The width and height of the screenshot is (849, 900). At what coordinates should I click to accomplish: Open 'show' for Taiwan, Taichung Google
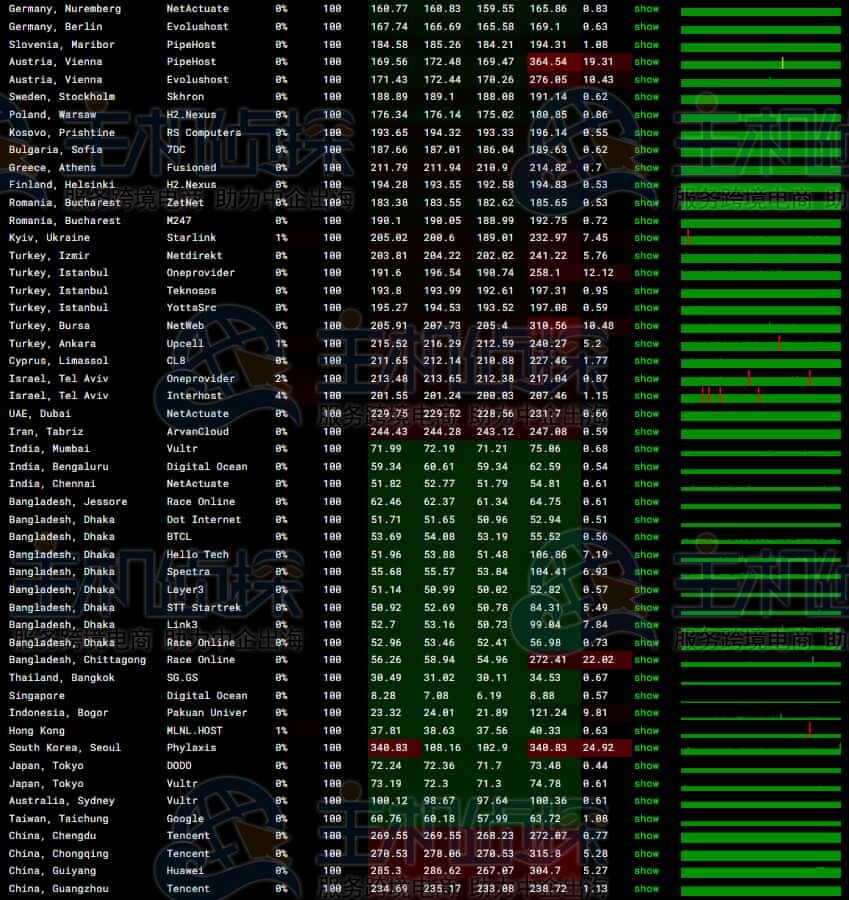646,818
